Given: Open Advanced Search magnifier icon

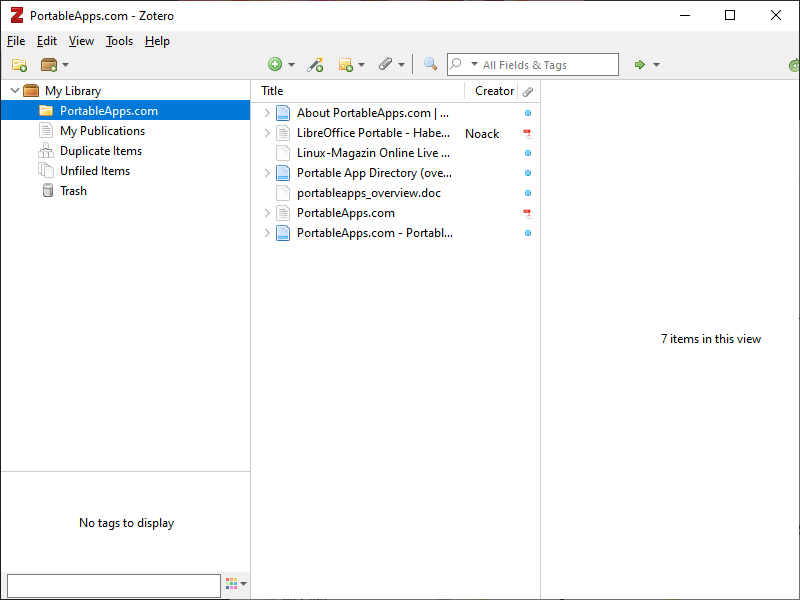Looking at the screenshot, I should pos(430,65).
